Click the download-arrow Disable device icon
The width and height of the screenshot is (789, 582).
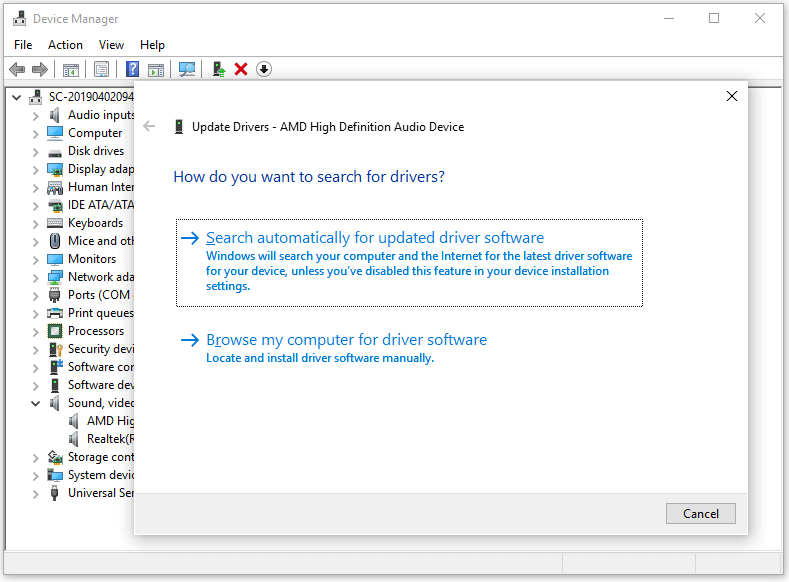tap(264, 69)
